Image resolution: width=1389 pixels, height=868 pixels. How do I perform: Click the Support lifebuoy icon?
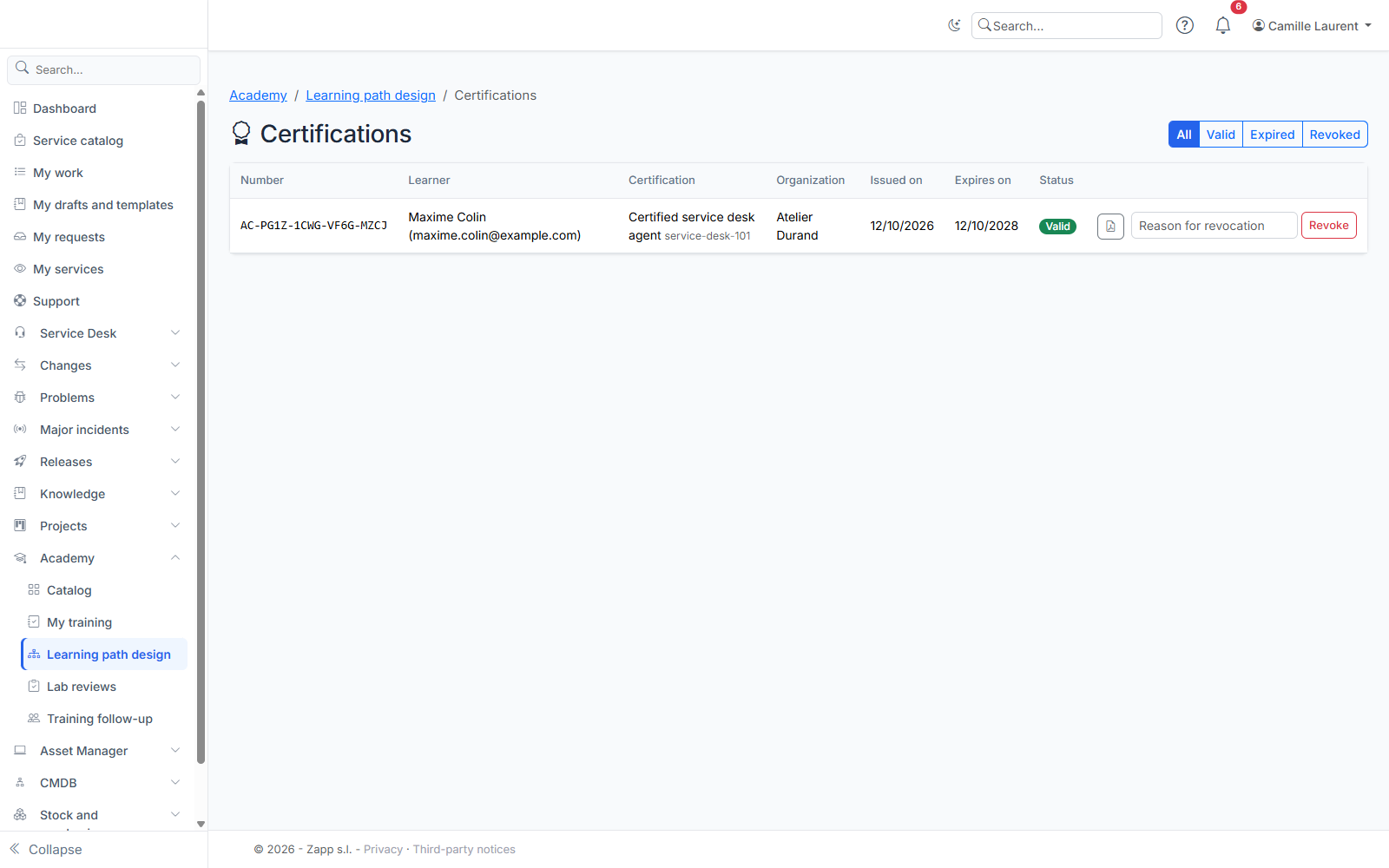(20, 300)
